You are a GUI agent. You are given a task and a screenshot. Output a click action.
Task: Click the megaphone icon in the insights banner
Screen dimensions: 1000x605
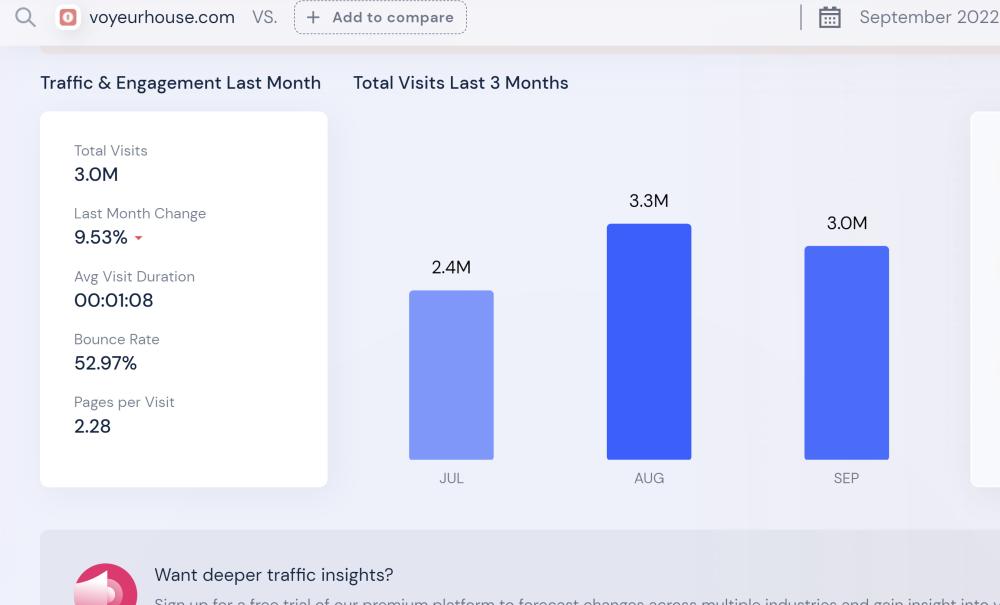(105, 585)
